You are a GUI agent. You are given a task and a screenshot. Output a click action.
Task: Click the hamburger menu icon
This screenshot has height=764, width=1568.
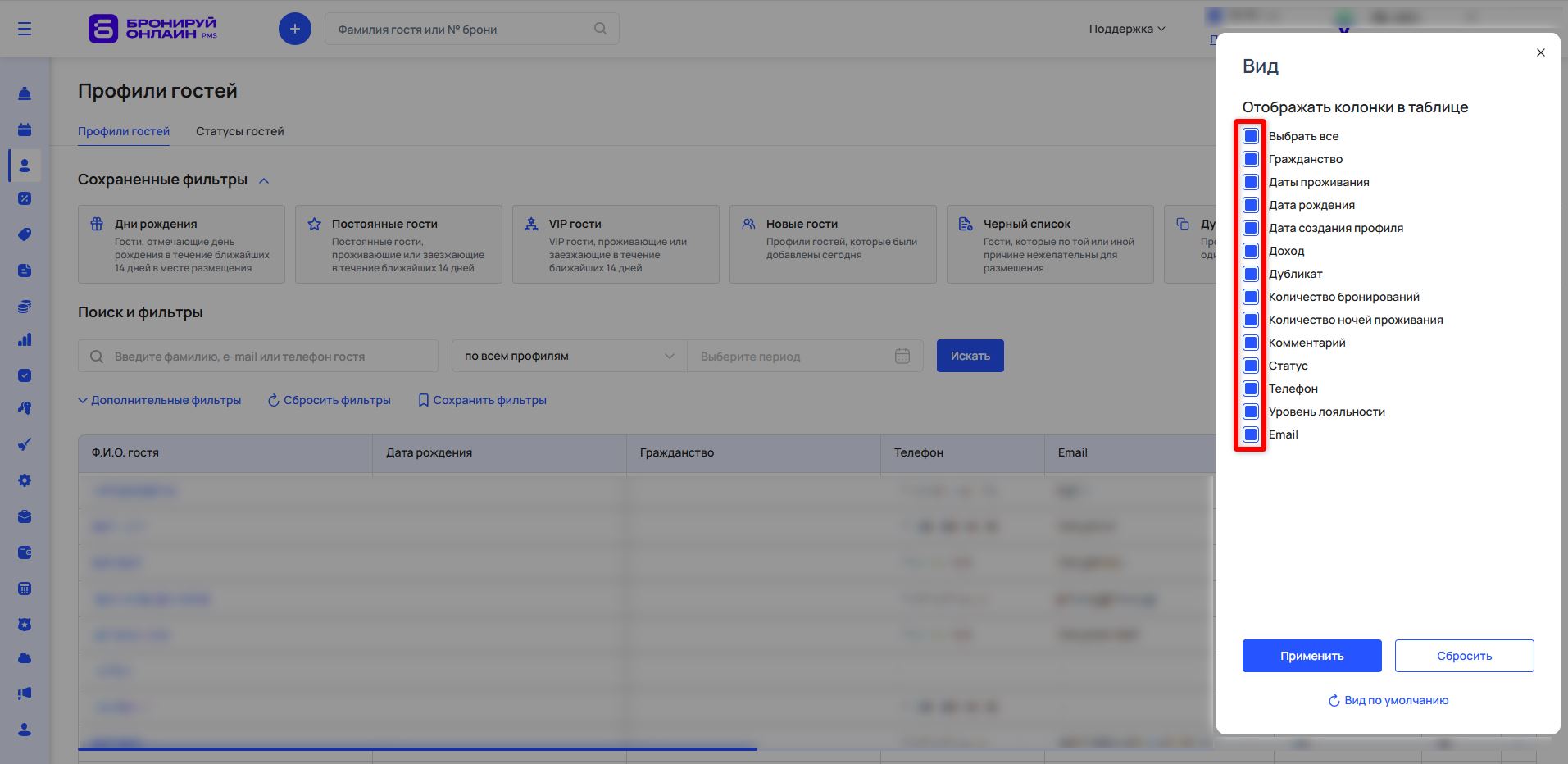(x=25, y=29)
